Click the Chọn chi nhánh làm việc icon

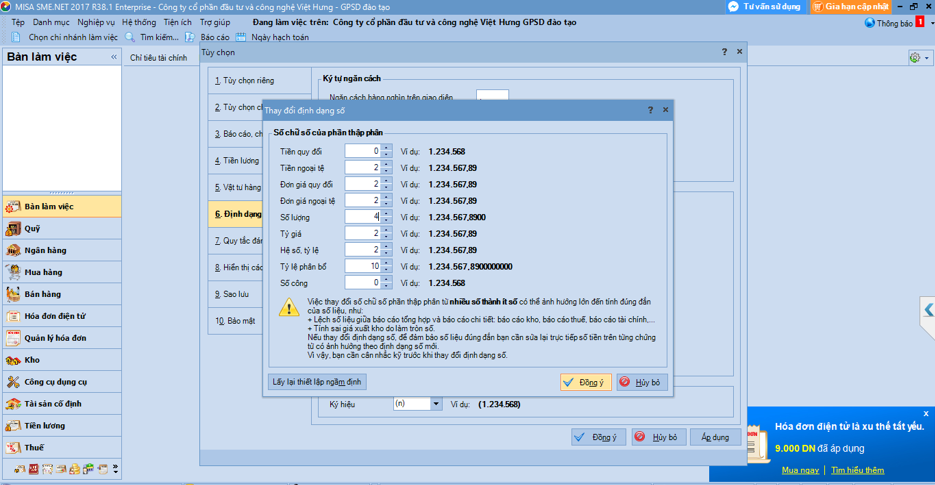coord(16,37)
